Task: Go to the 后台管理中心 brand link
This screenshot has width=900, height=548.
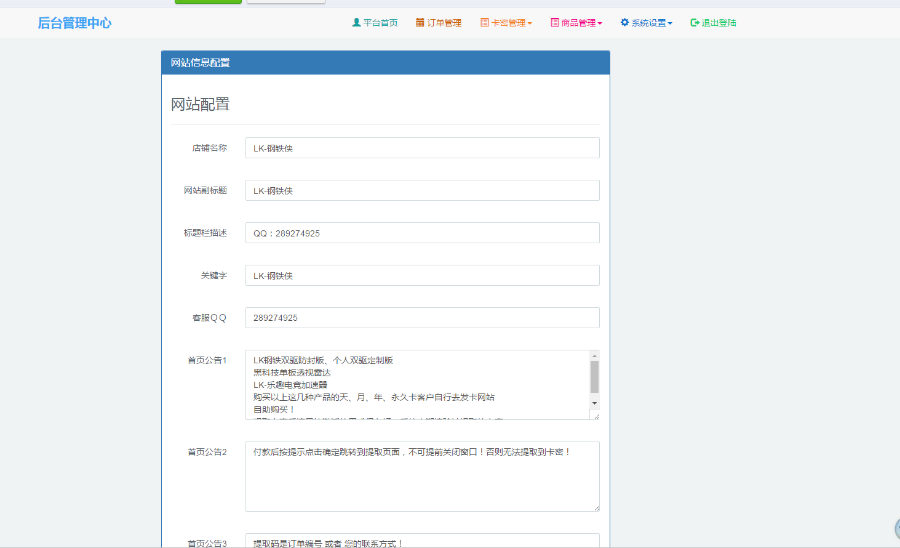Action: pos(75,23)
